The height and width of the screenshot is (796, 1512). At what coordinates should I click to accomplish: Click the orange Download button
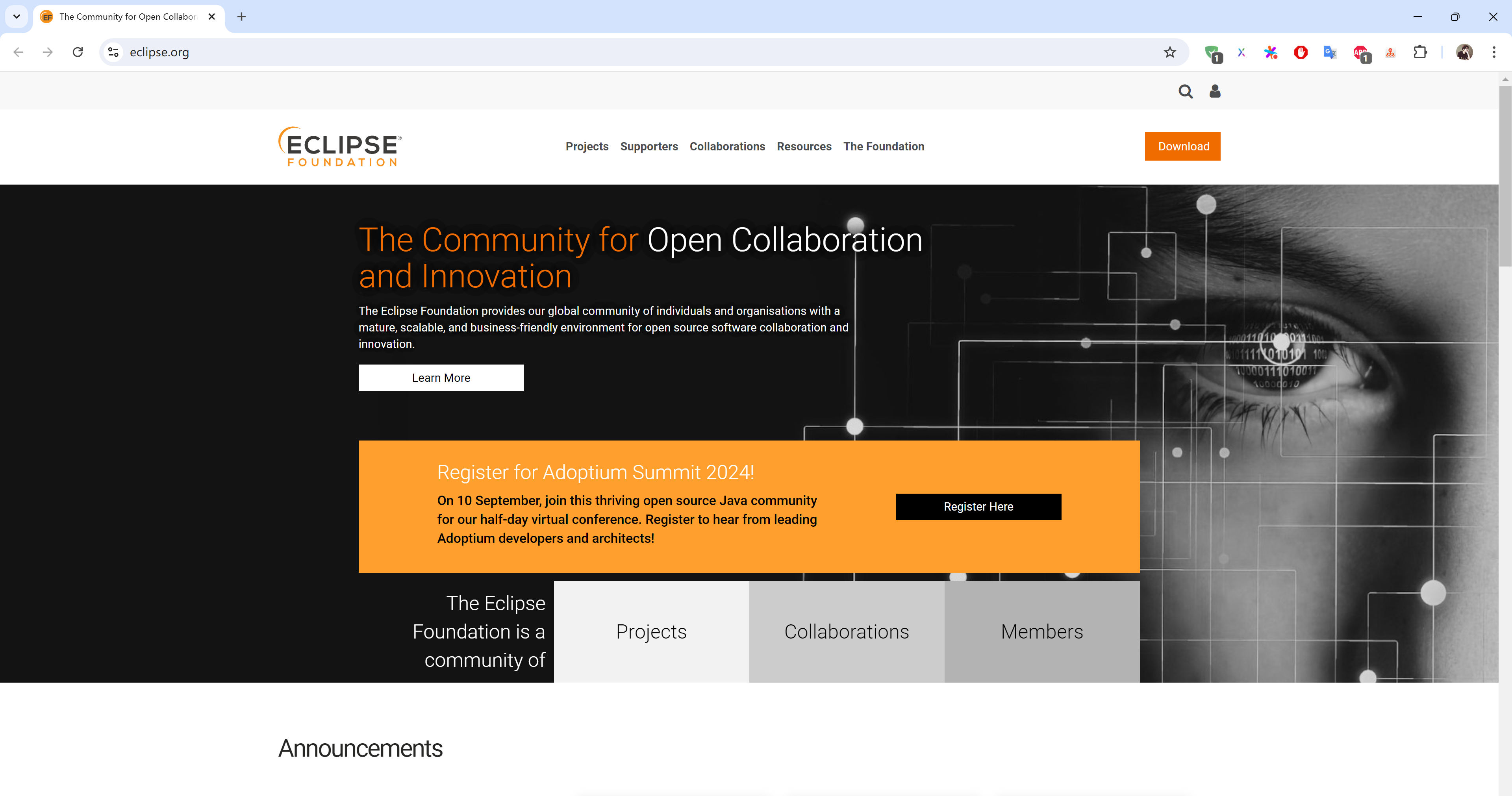(1182, 146)
